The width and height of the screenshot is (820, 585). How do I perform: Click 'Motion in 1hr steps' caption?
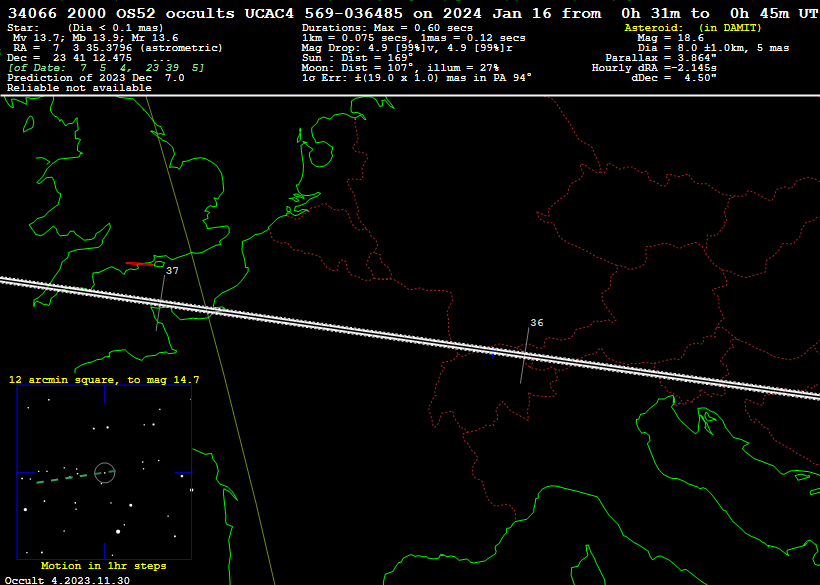point(104,566)
